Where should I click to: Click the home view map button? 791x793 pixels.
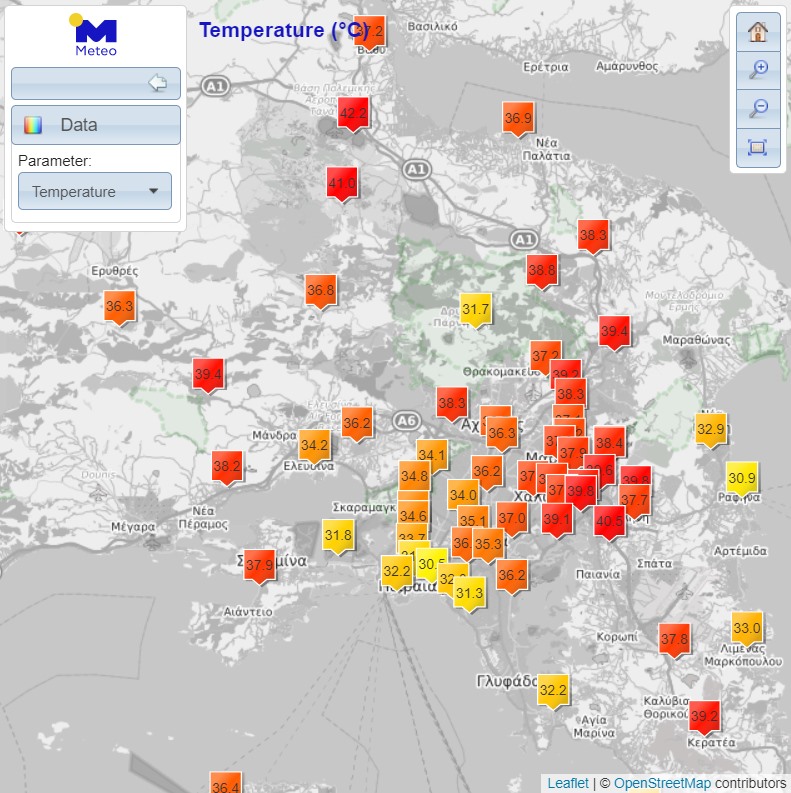758,32
